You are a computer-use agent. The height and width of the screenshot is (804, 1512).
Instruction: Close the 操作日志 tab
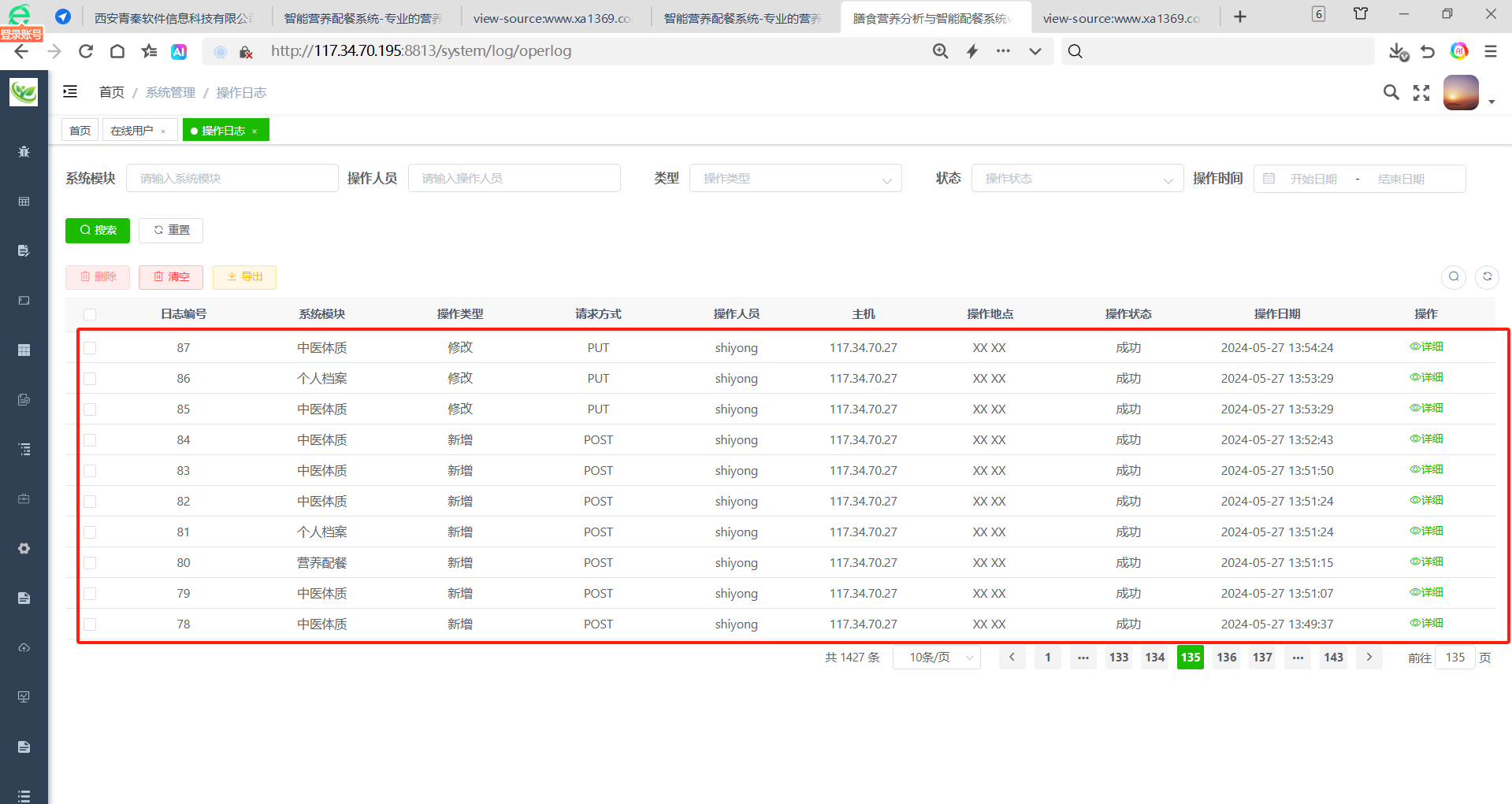[254, 132]
